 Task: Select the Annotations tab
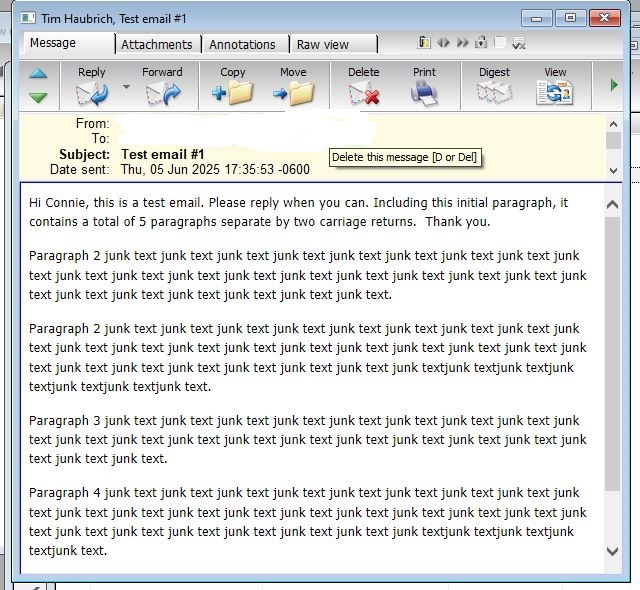(242, 44)
